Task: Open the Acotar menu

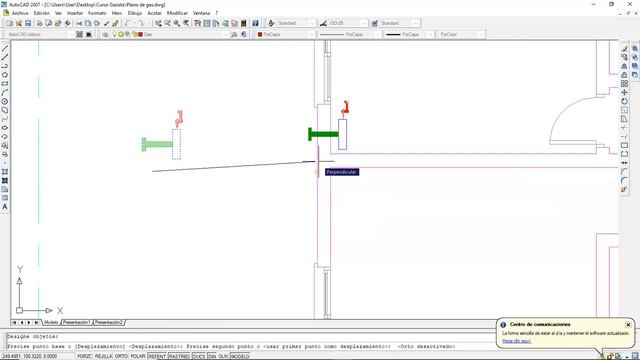Action: (155, 13)
